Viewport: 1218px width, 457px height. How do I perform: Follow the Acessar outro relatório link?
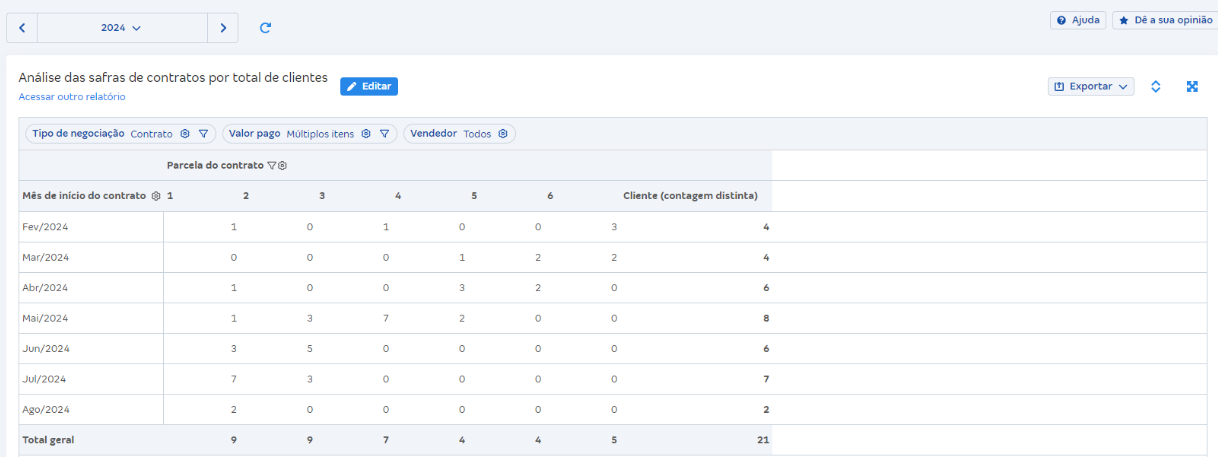pos(72,97)
